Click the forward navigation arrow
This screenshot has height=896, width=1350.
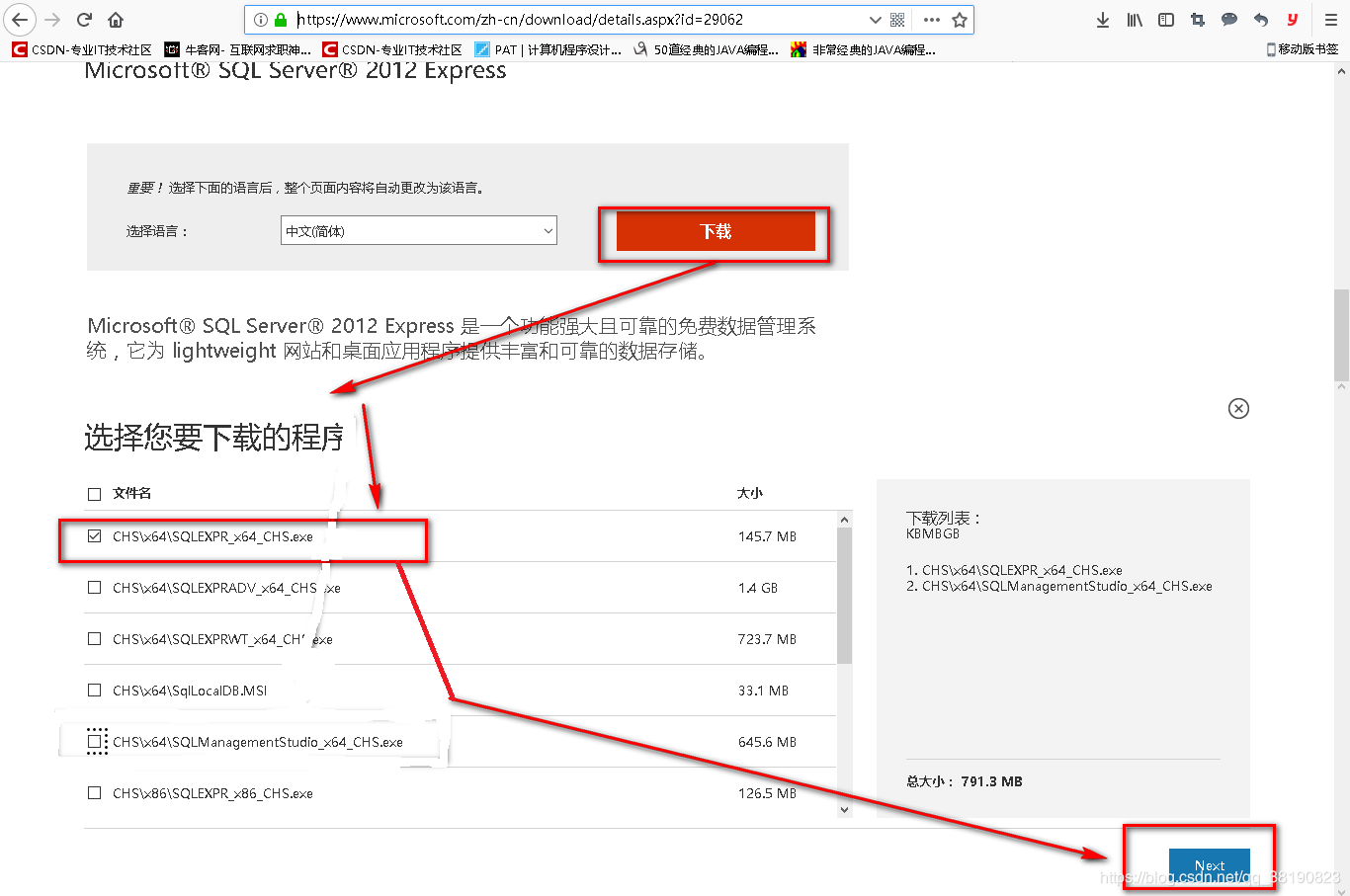point(53,20)
